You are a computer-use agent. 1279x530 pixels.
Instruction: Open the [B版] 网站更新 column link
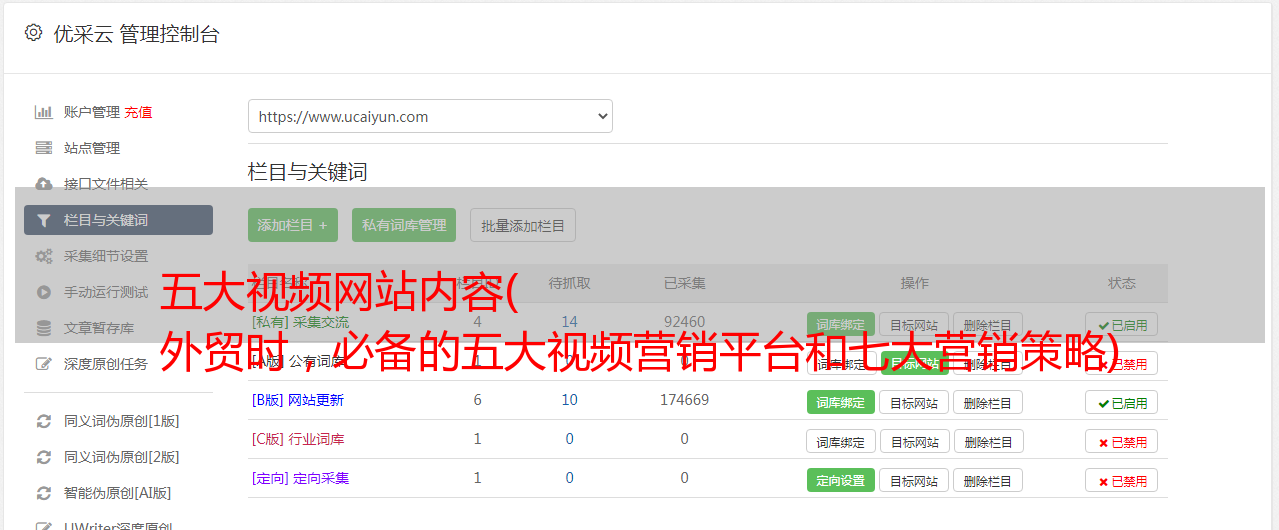(x=298, y=400)
